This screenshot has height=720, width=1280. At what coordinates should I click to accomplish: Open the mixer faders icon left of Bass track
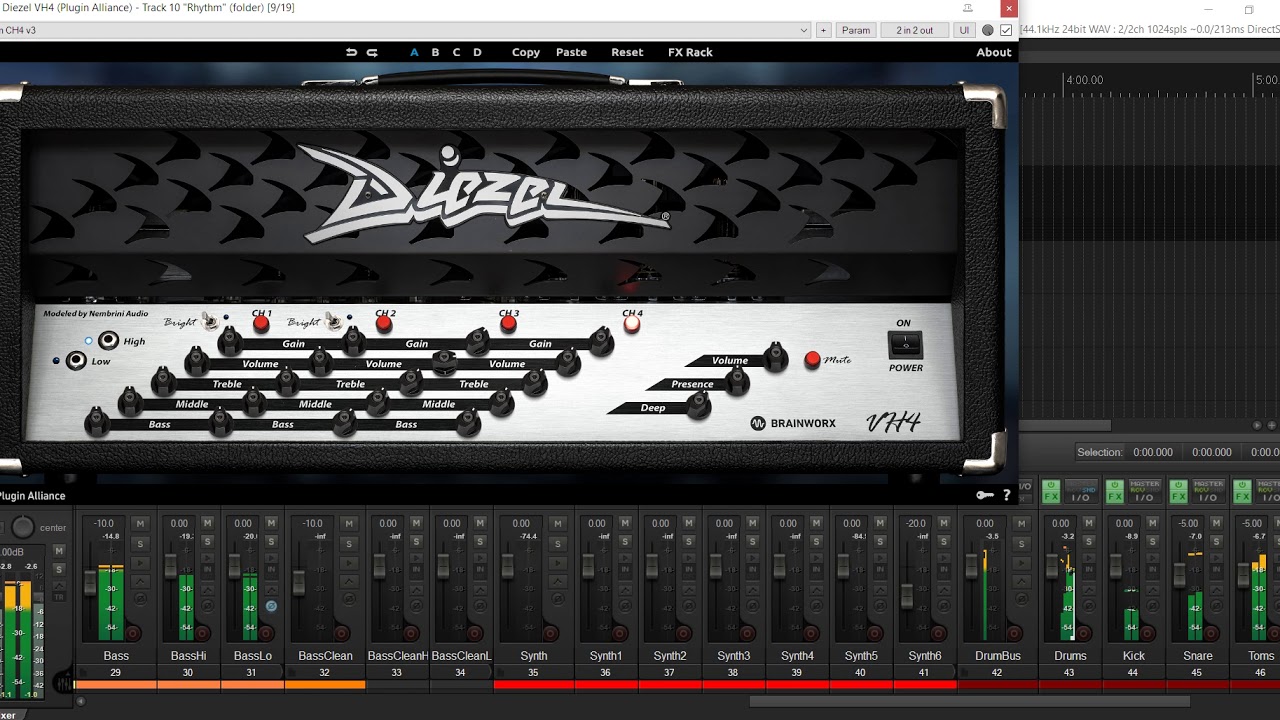(64, 683)
